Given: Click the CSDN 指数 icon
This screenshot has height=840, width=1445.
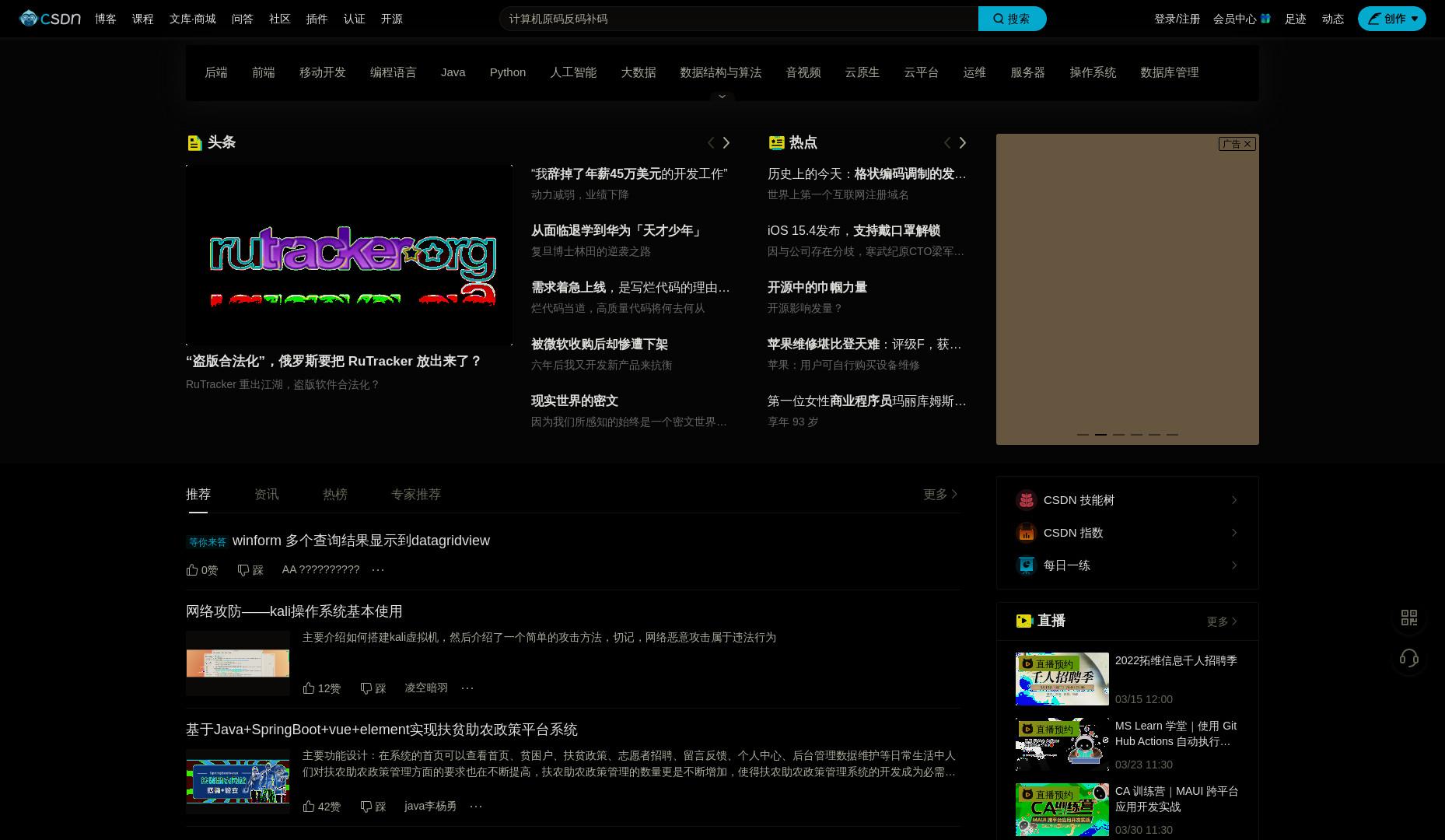Looking at the screenshot, I should pos(1027,533).
